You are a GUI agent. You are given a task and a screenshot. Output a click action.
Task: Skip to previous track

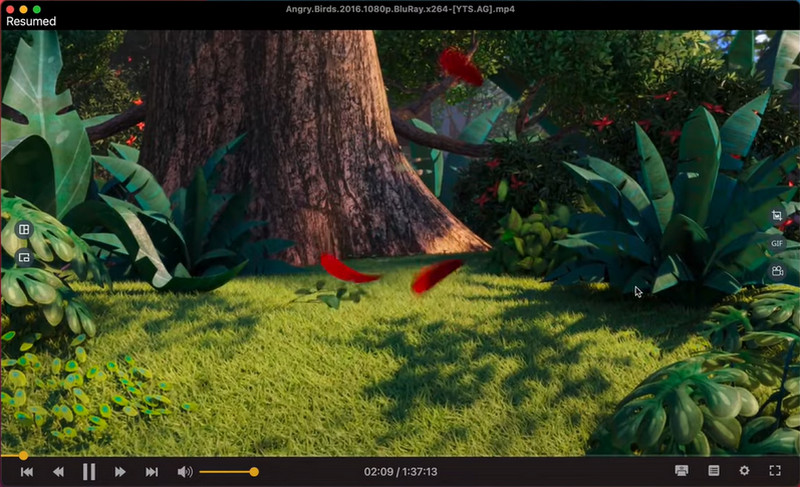pyautogui.click(x=27, y=472)
